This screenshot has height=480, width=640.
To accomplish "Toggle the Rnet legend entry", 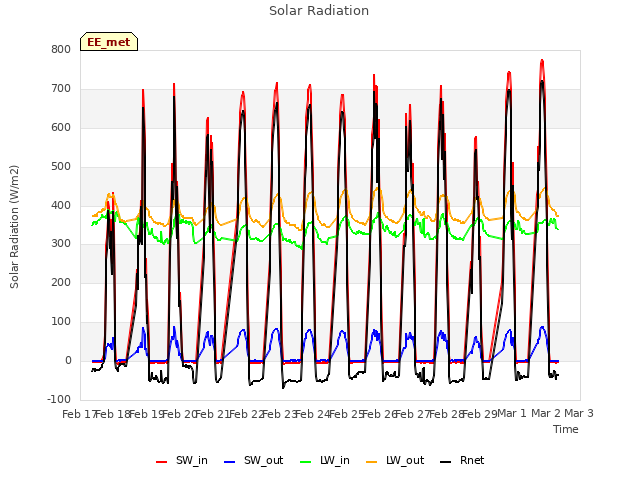I will 462,460.
